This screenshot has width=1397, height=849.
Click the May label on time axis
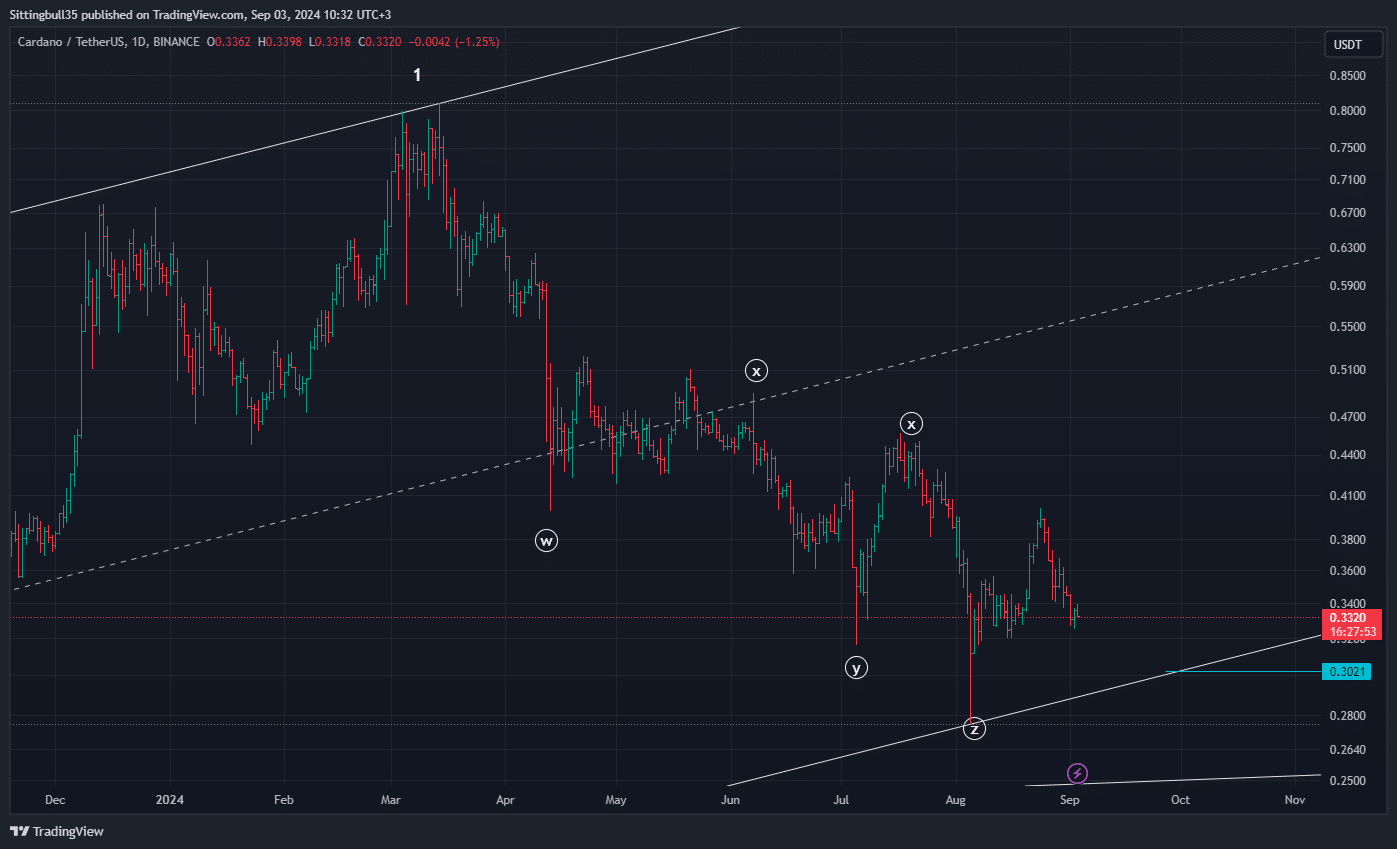click(x=616, y=800)
